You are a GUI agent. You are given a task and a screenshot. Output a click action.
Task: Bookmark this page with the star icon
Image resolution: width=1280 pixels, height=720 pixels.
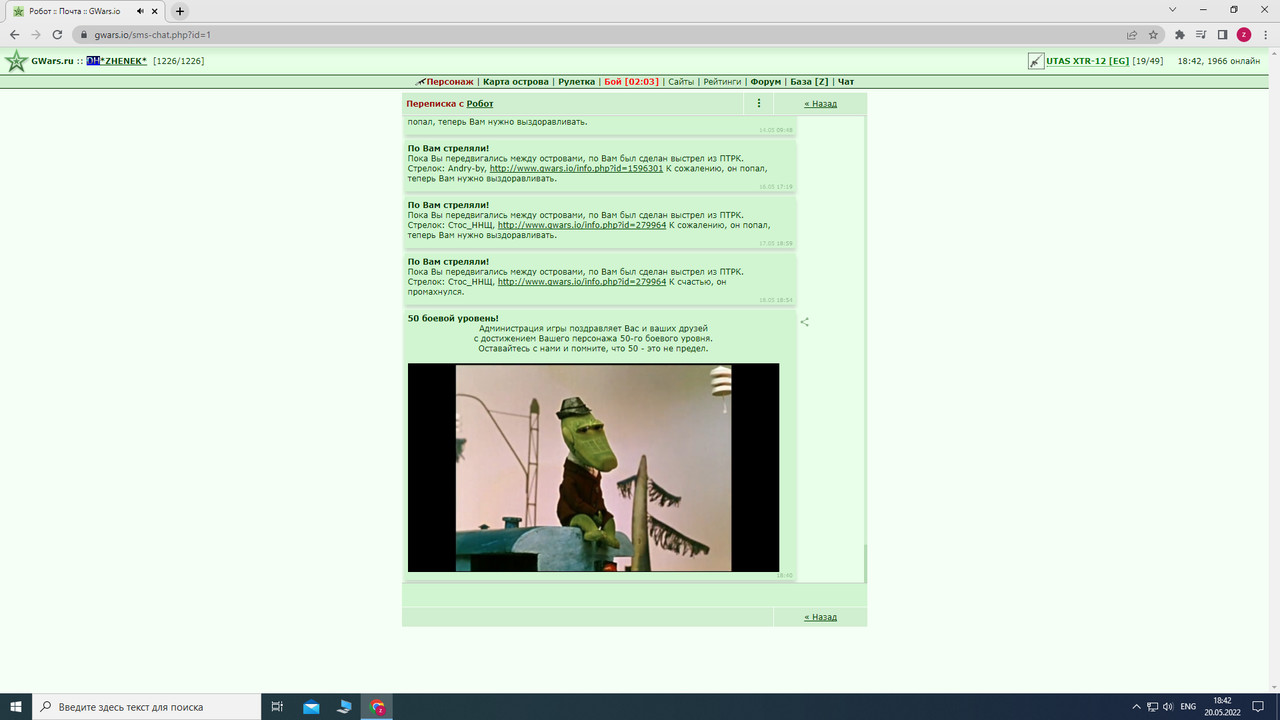[1153, 34]
